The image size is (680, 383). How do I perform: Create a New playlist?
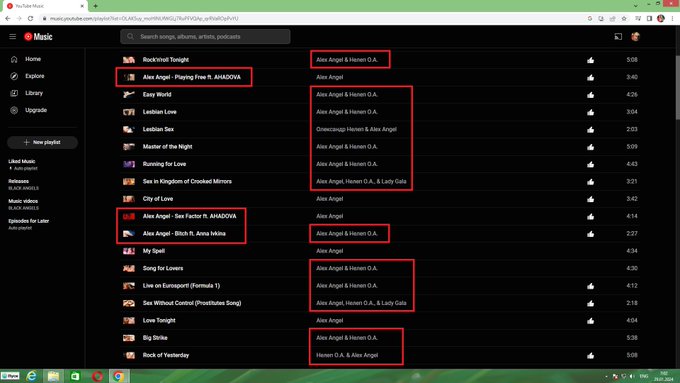coord(42,142)
